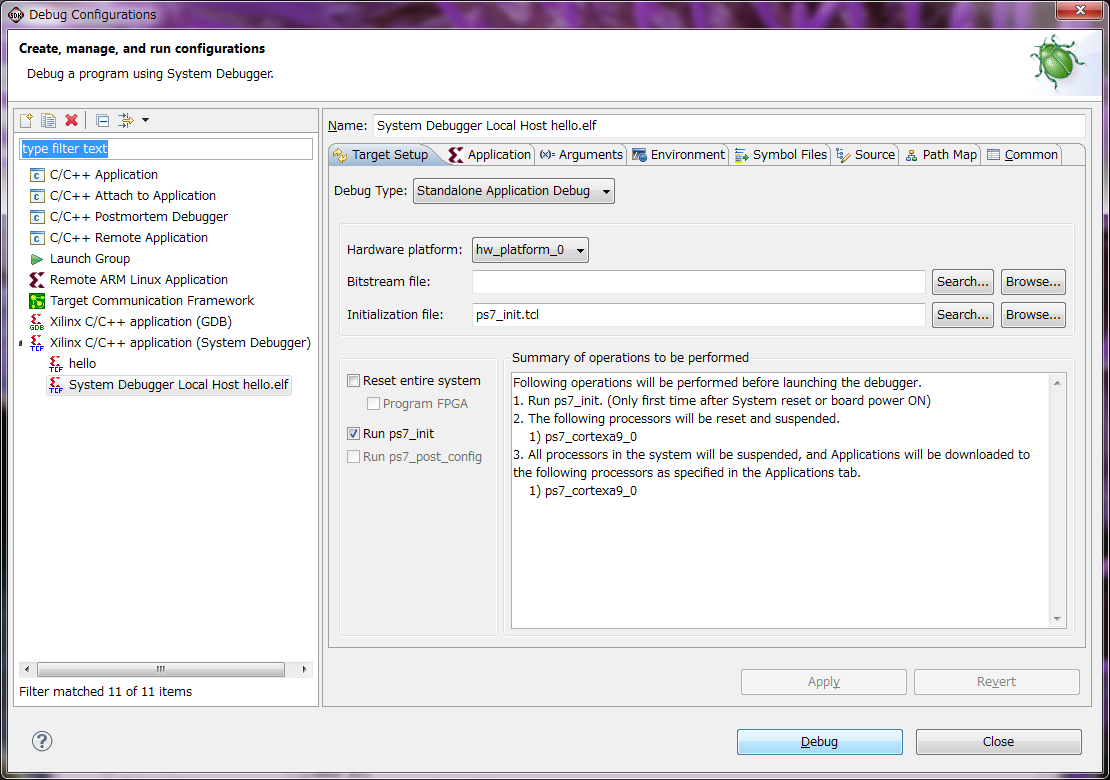Click Browse for Initialization file
Viewport: 1110px width, 780px height.
[1033, 315]
